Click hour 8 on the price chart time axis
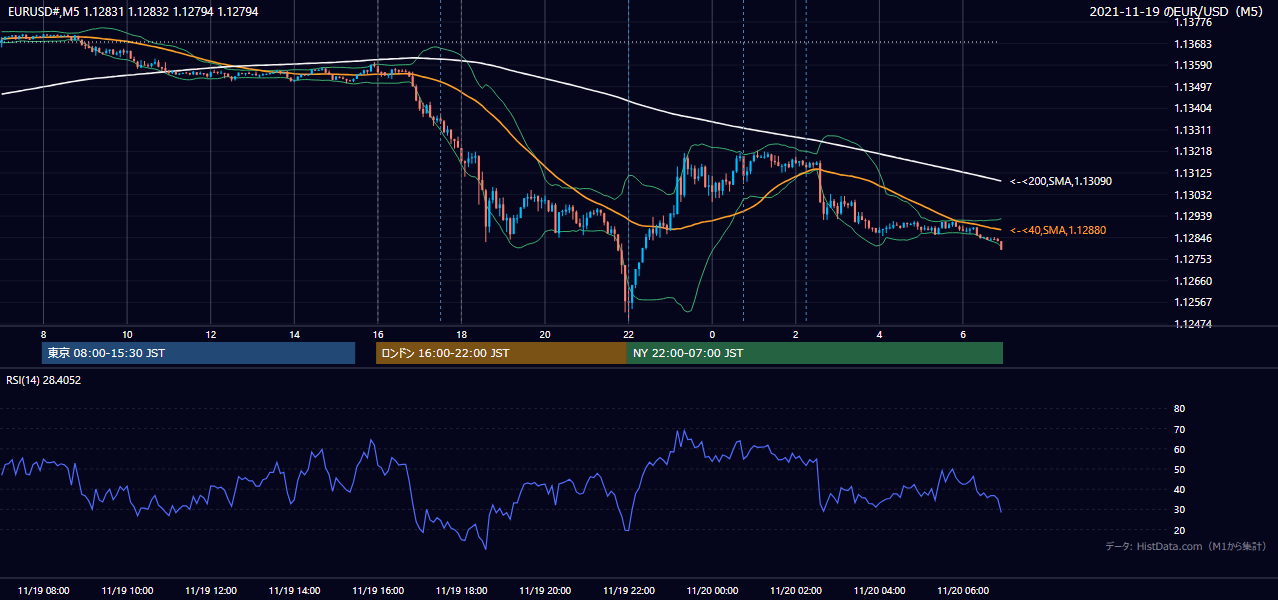This screenshot has width=1278, height=600. click(44, 334)
